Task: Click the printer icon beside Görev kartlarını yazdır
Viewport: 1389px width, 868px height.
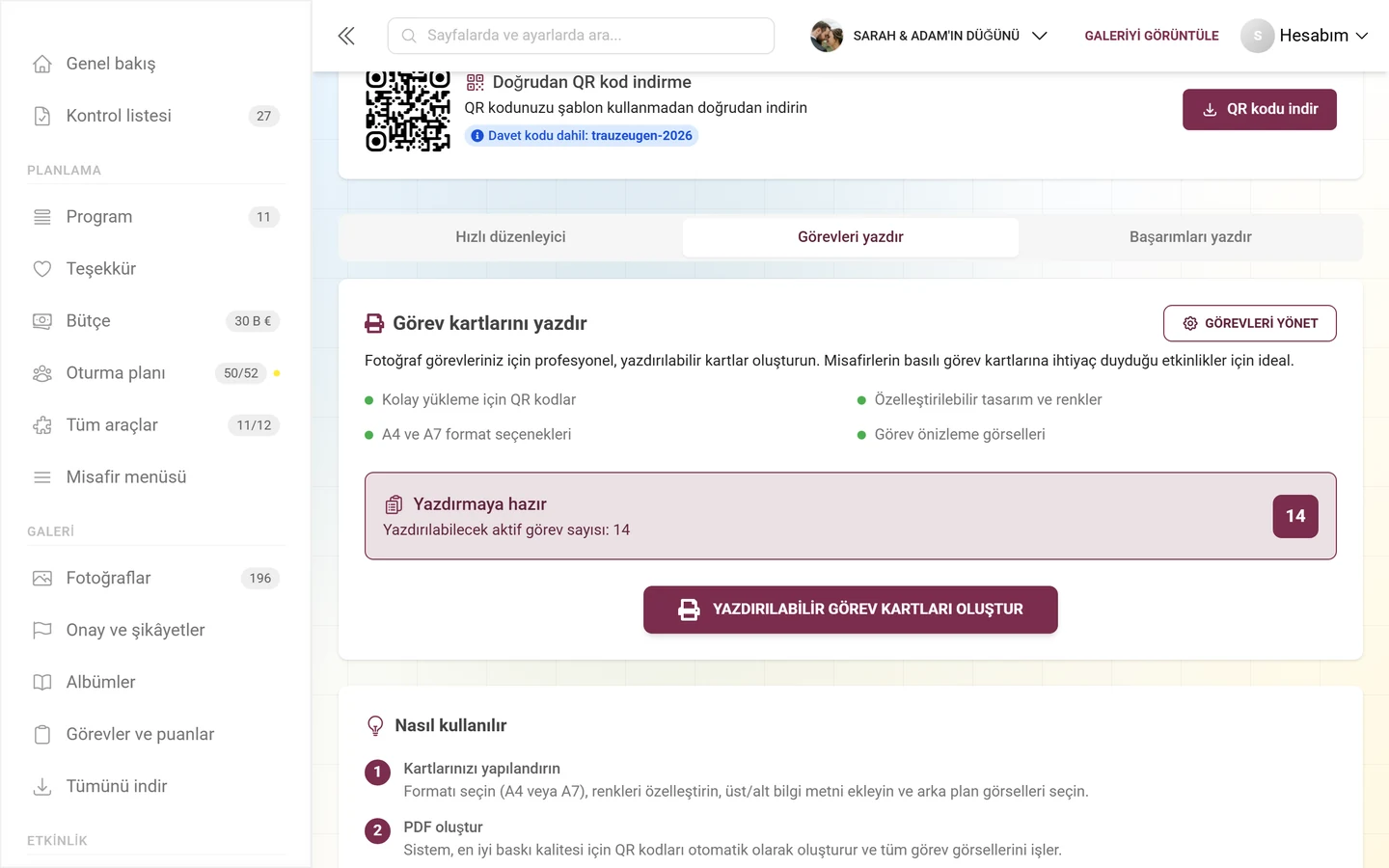Action: pyautogui.click(x=374, y=324)
